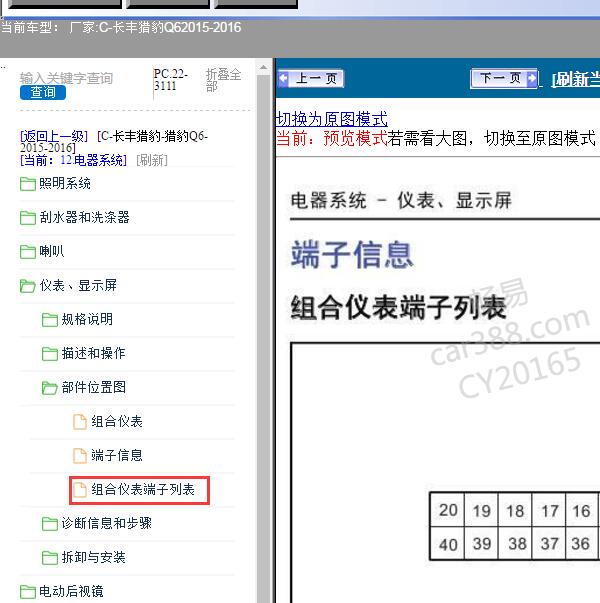Click the 刷新当 refresh link in header
This screenshot has height=603, width=600.
pyautogui.click(x=575, y=79)
